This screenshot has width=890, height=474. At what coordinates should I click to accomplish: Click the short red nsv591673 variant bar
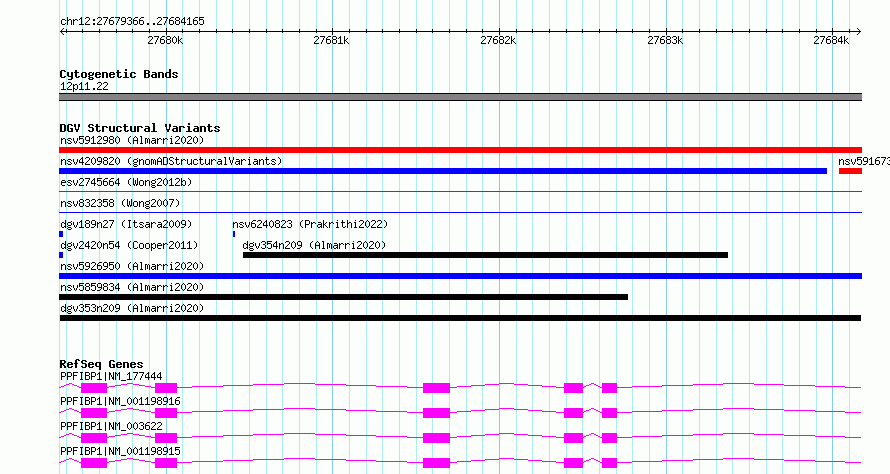pyautogui.click(x=850, y=171)
